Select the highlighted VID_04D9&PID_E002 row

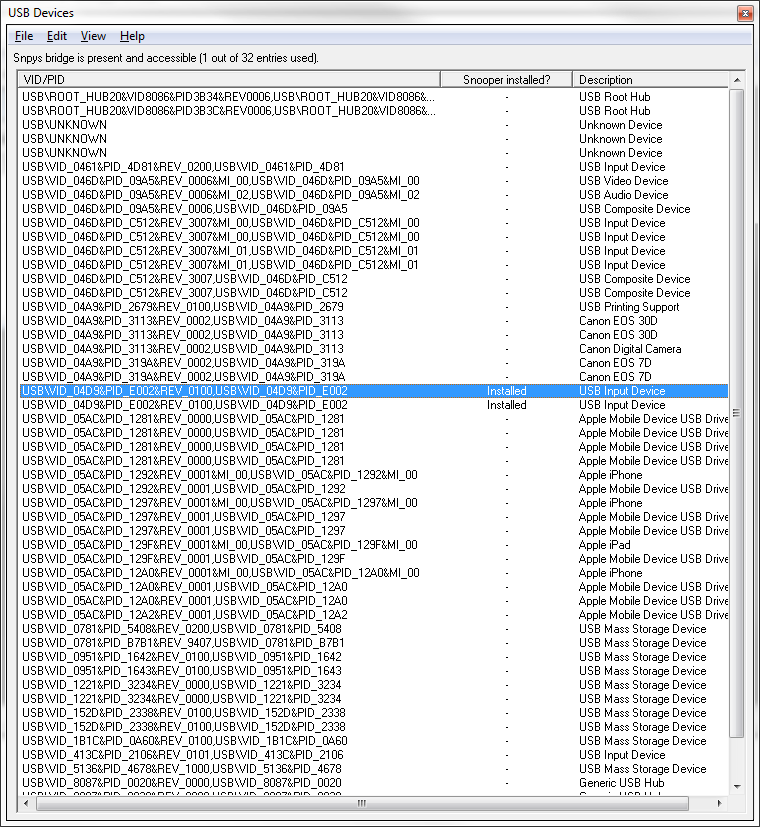coord(374,391)
